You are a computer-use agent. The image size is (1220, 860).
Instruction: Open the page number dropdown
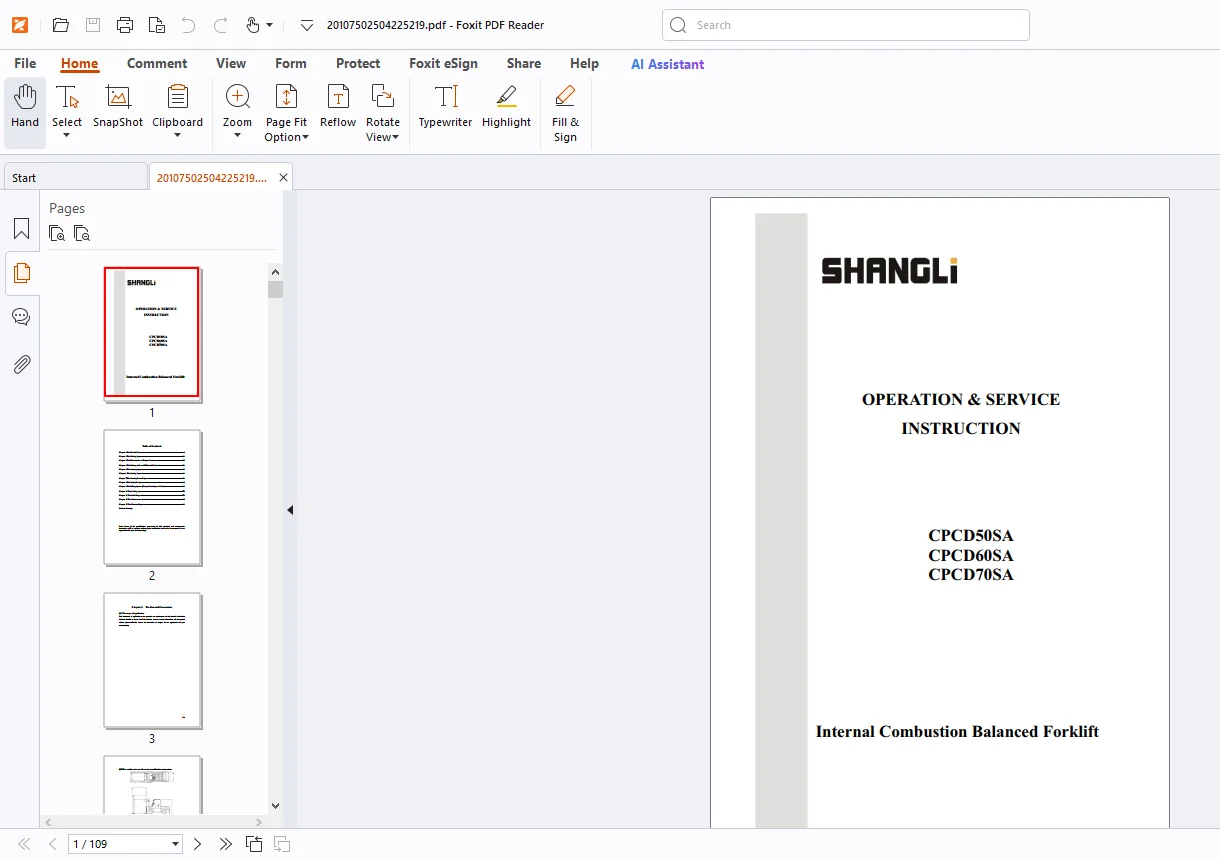(x=176, y=844)
